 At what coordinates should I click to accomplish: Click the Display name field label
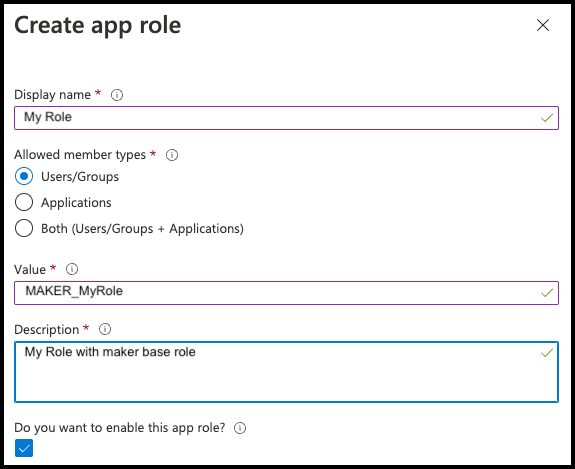click(x=52, y=95)
